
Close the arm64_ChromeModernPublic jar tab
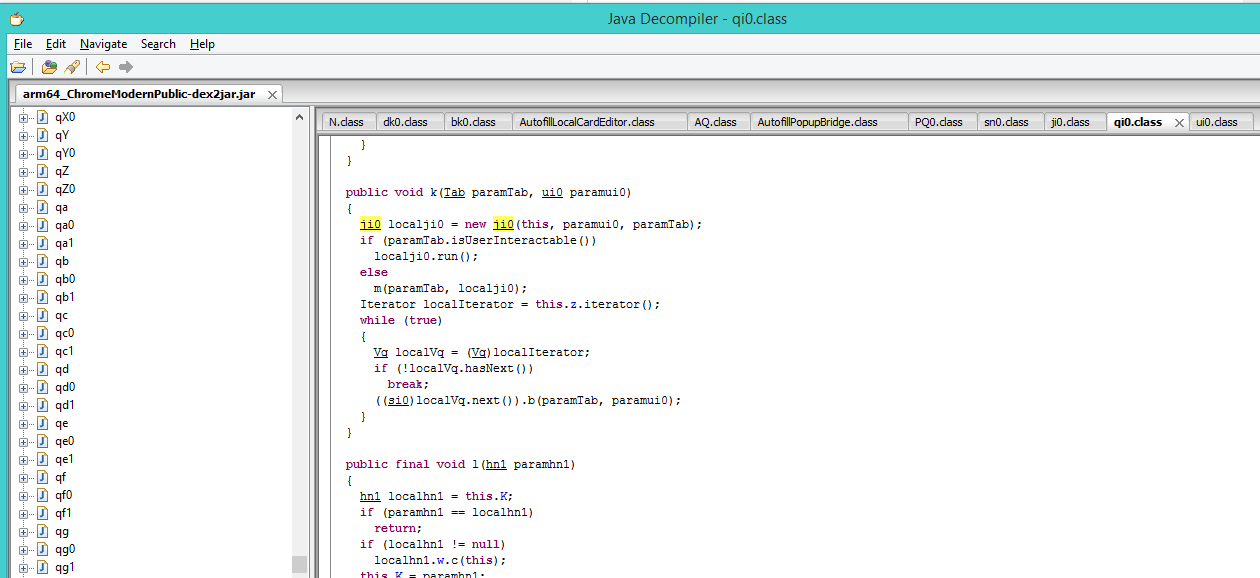[x=272, y=94]
